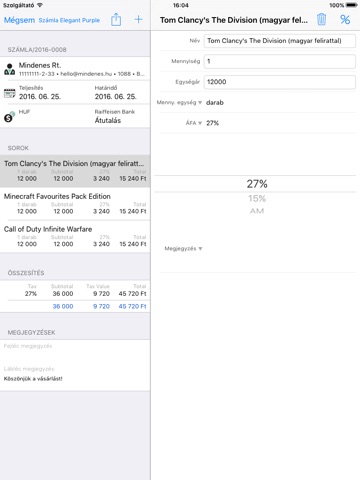Image resolution: width=360 pixels, height=480 pixels.
Task: Expand the Menny. egység dropdown
Action: pyautogui.click(x=179, y=102)
